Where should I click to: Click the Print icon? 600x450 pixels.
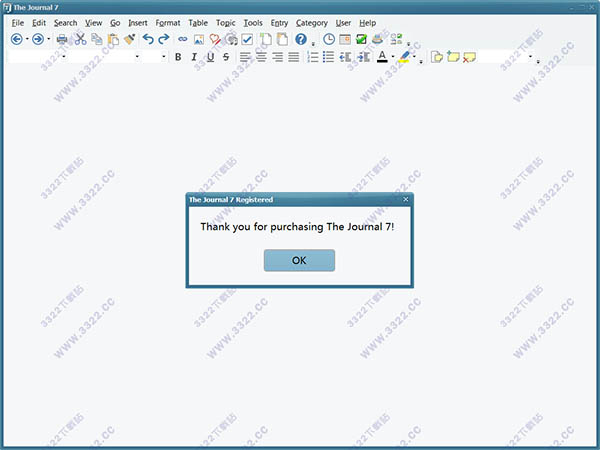[x=62, y=39]
